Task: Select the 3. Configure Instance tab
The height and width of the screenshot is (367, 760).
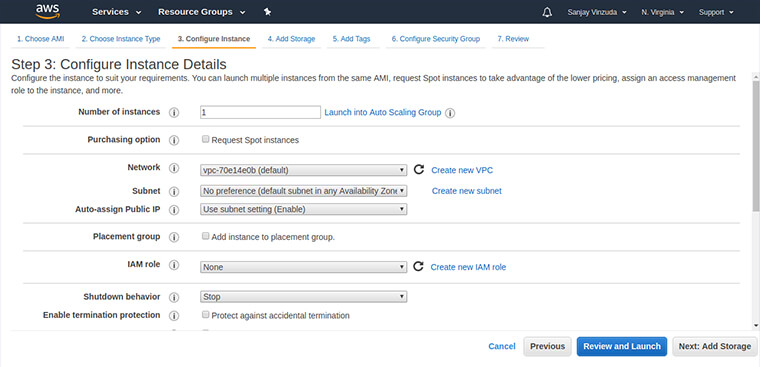Action: 214,39
